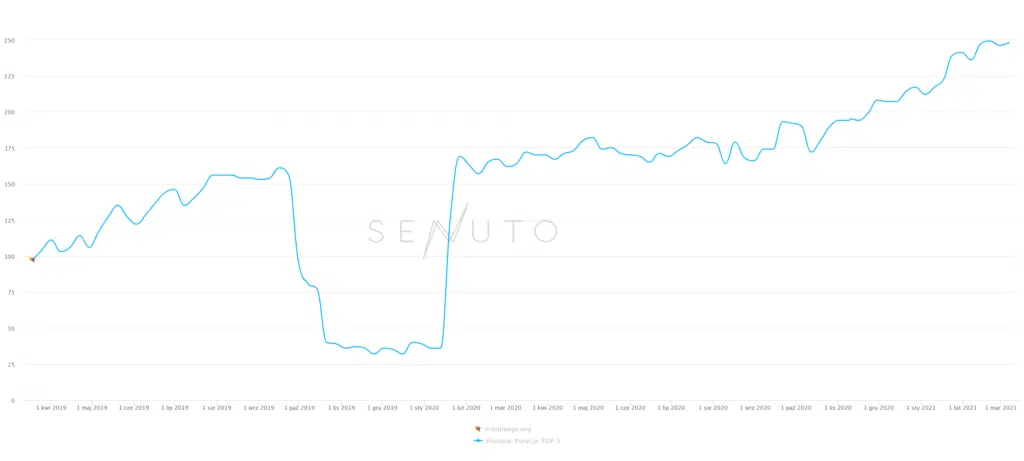Click the orange marker at chart start
The height and width of the screenshot is (461, 1024).
[x=31, y=259]
